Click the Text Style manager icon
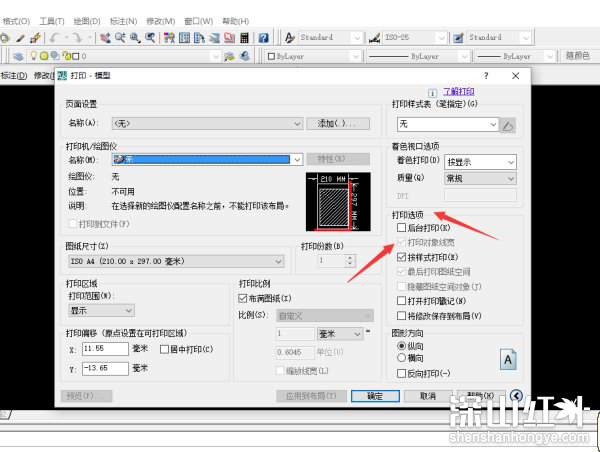600x452 pixels. pos(290,38)
